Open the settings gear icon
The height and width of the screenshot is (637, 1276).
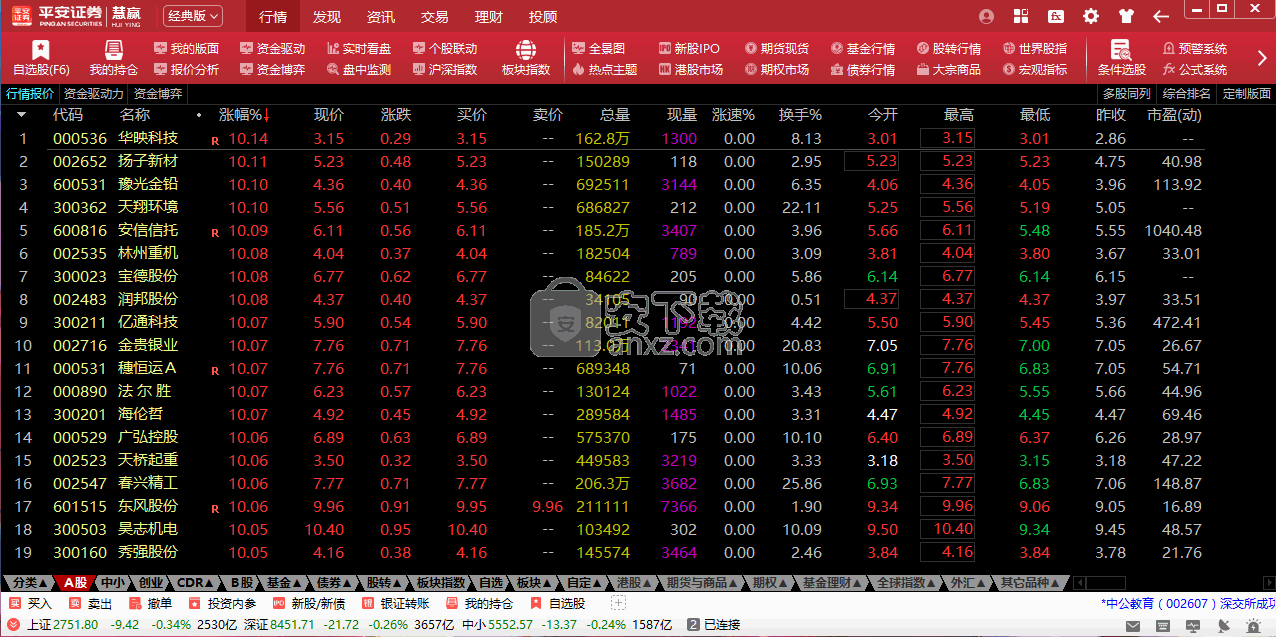pos(1090,16)
